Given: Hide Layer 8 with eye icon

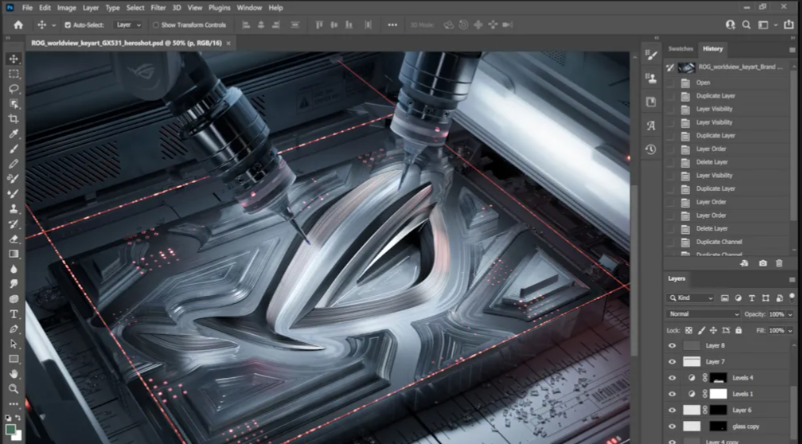Looking at the screenshot, I should [672, 346].
